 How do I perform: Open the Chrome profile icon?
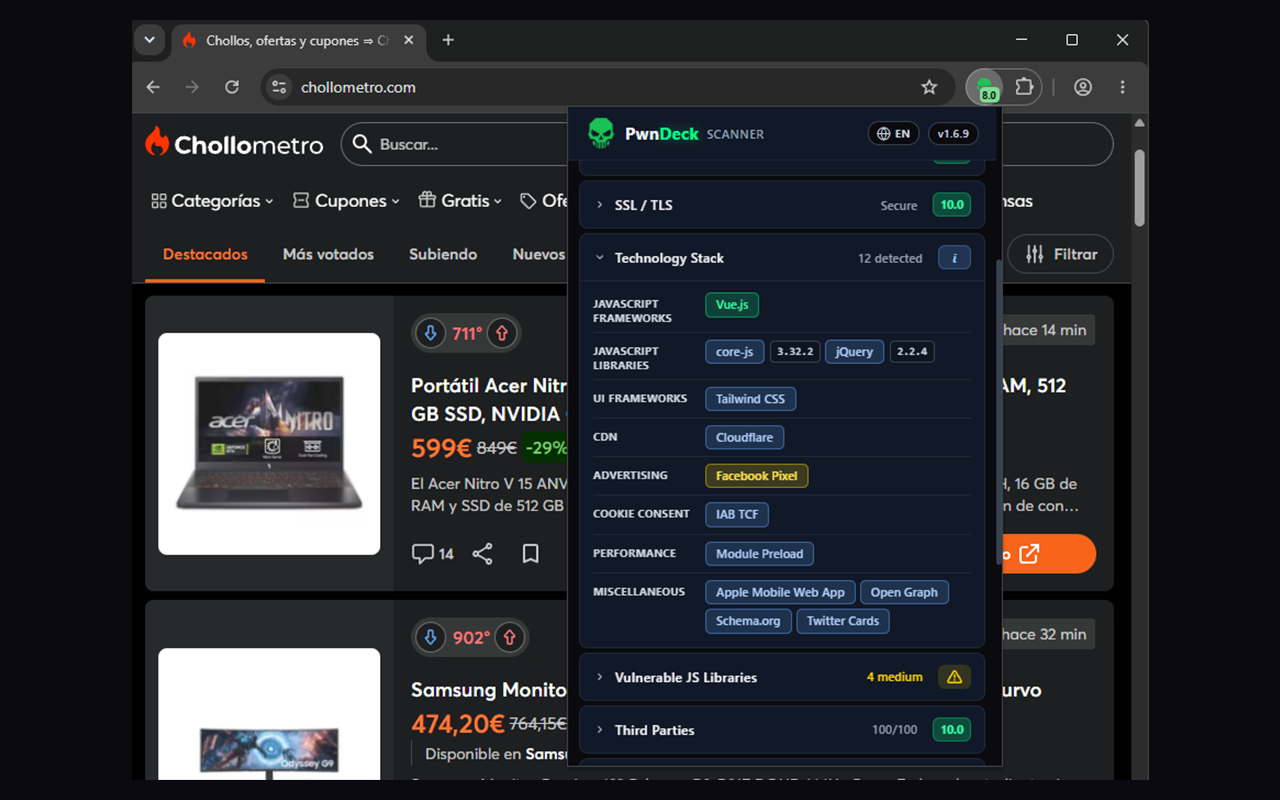pyautogui.click(x=1083, y=87)
